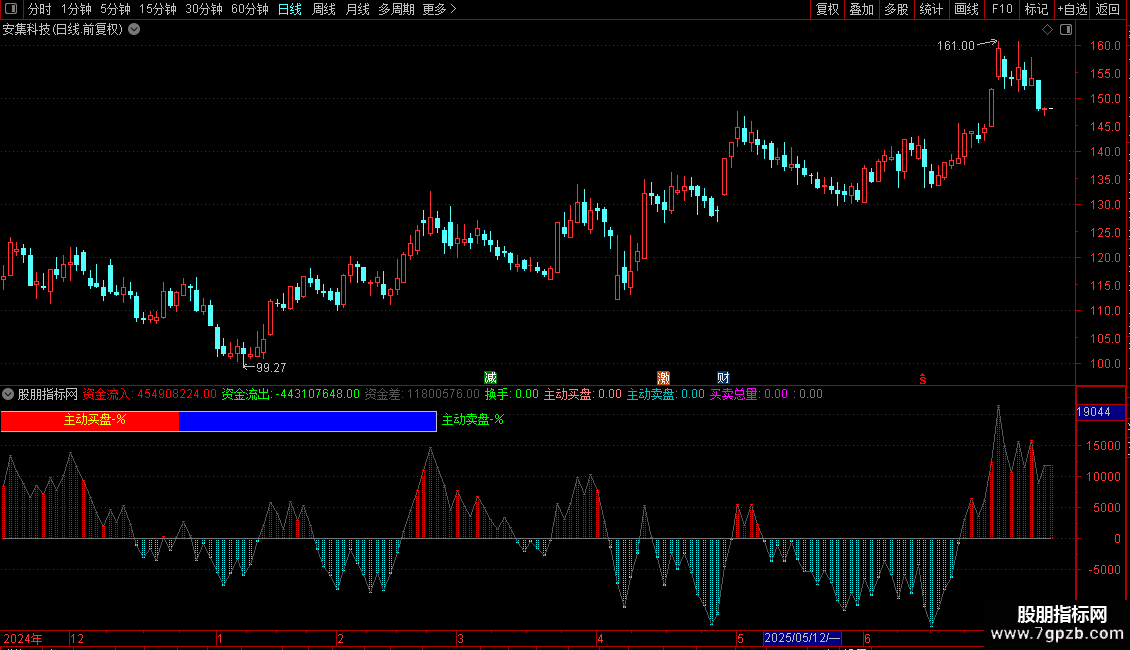Switch to 周线 weekly chart
This screenshot has width=1130, height=650.
tap(324, 9)
